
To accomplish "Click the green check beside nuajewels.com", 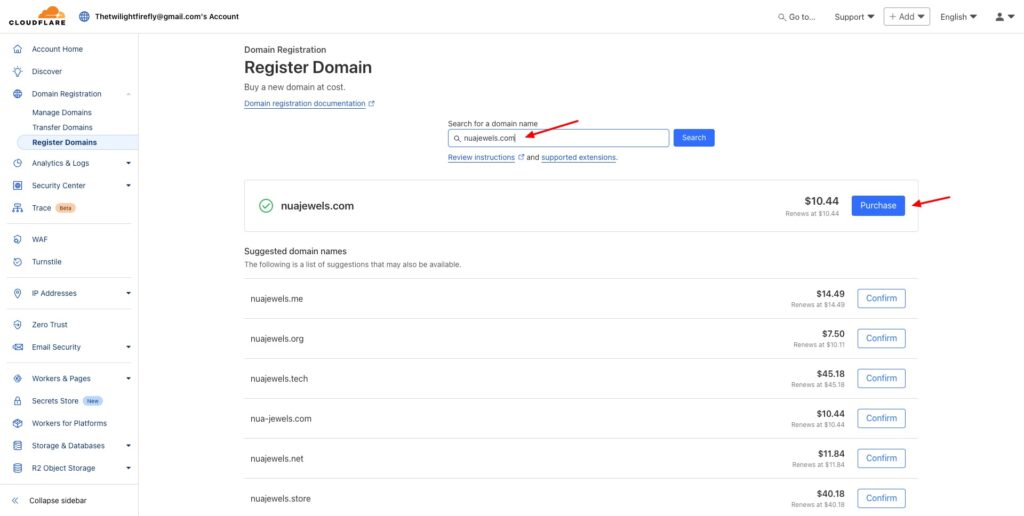I will [266, 206].
